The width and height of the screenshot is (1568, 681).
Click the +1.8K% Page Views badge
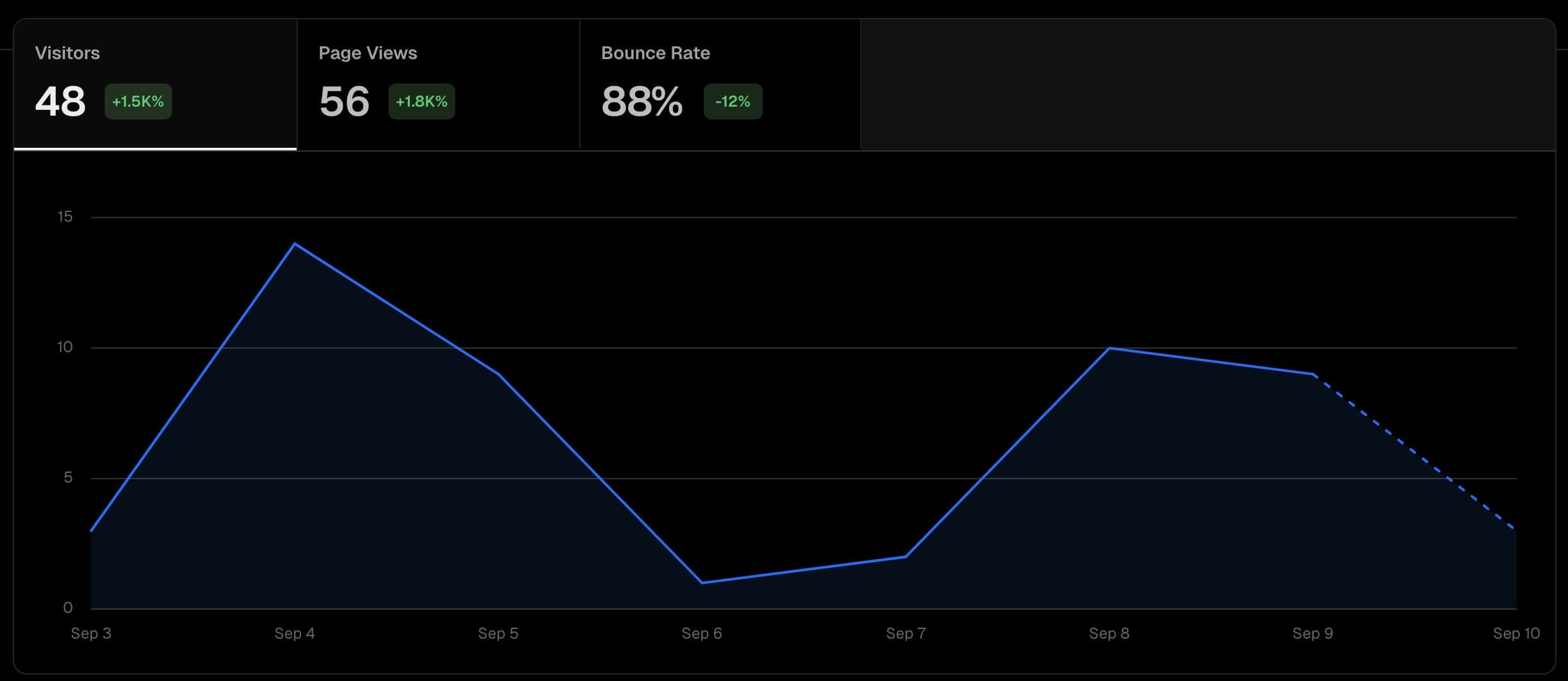422,102
